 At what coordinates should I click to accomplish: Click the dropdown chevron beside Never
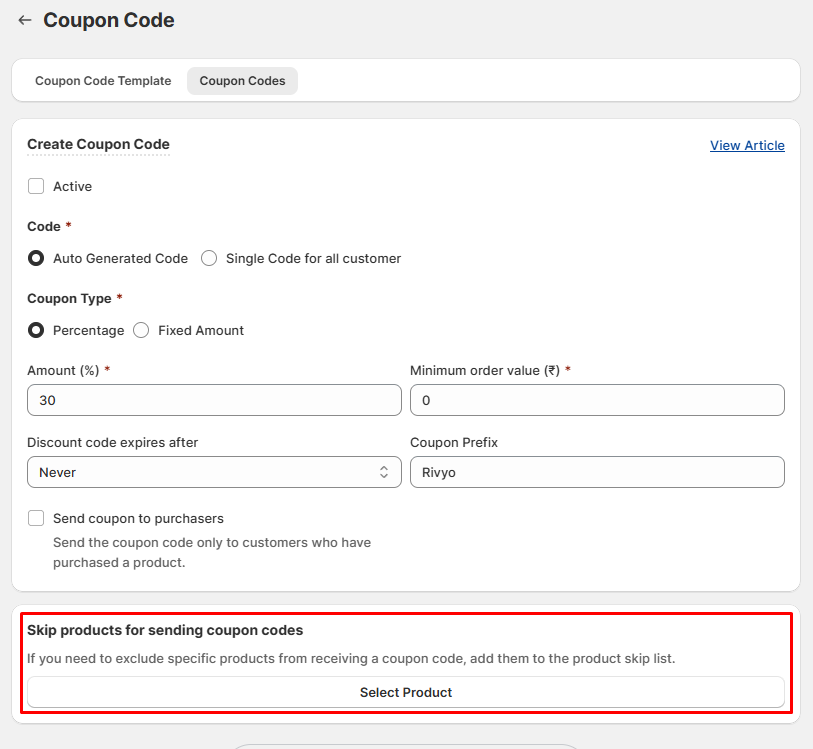384,472
